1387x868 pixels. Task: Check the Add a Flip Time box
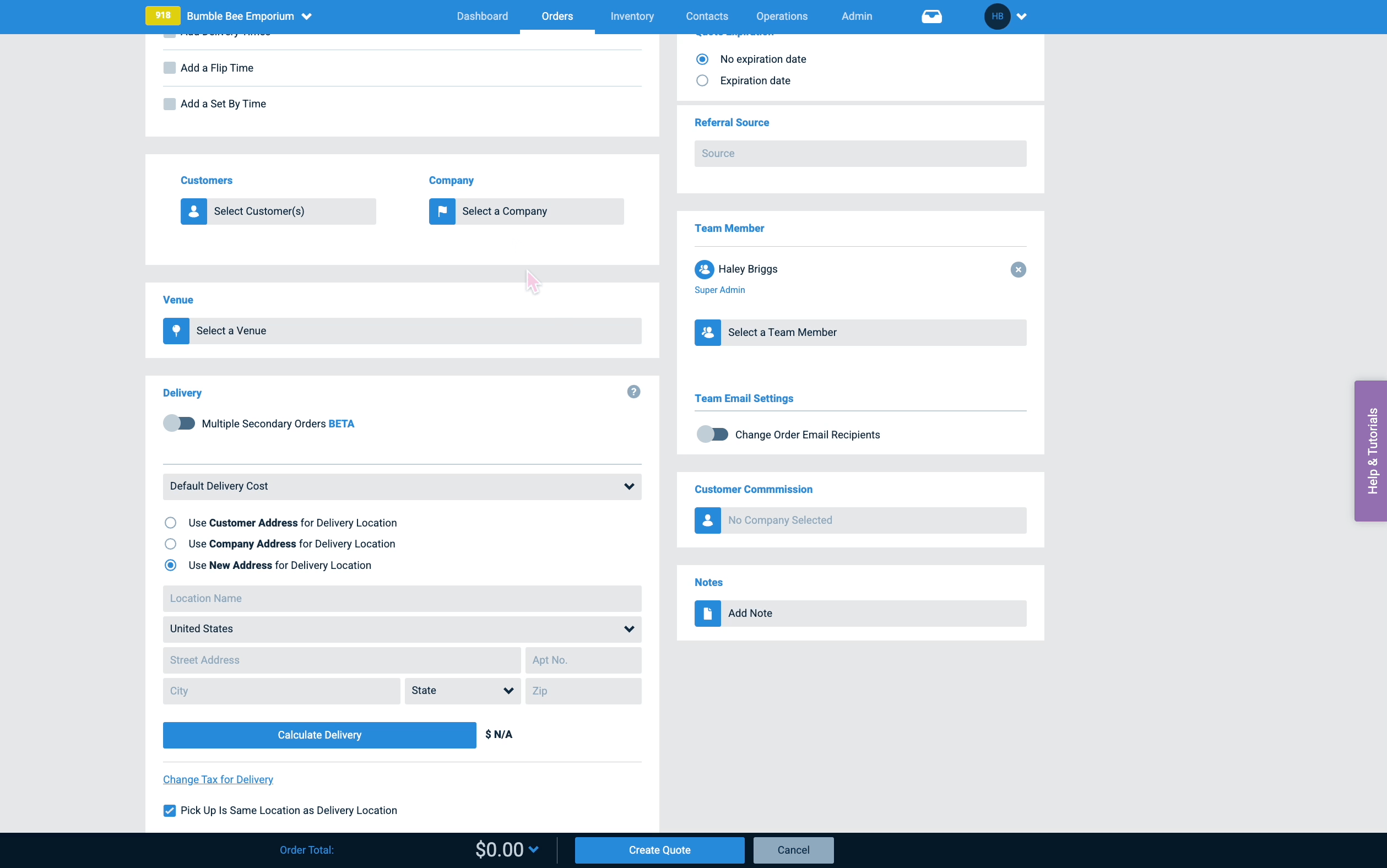coord(169,68)
